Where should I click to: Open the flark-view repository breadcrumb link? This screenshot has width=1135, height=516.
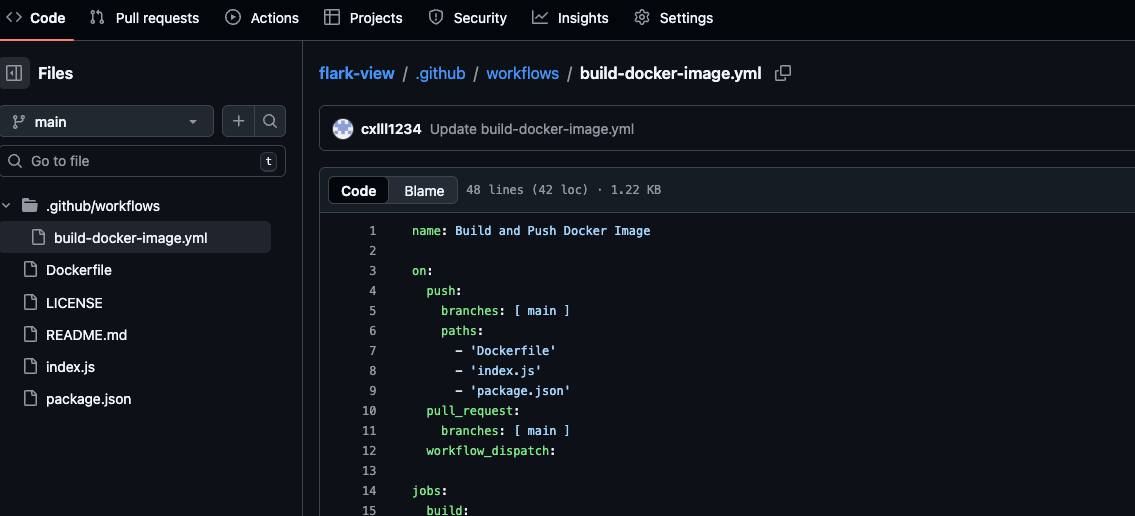[356, 74]
